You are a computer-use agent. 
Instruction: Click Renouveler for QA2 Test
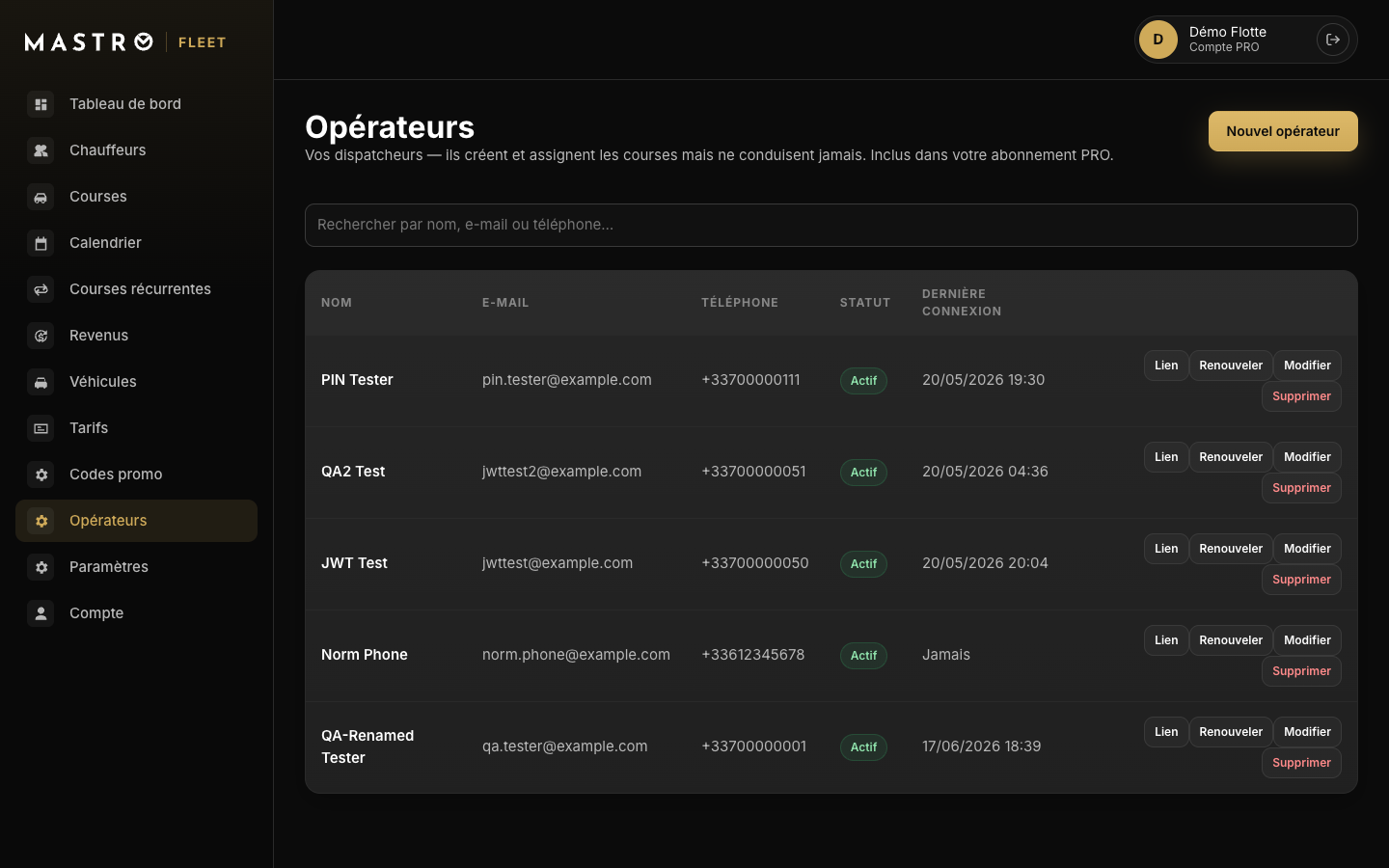pyautogui.click(x=1231, y=457)
